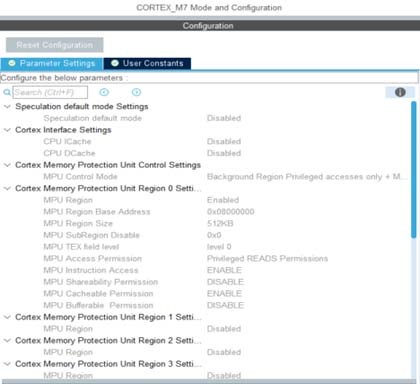This screenshot has width=420, height=384.
Task: Collapse MPU Region 1 Settings group
Action: click(x=7, y=317)
